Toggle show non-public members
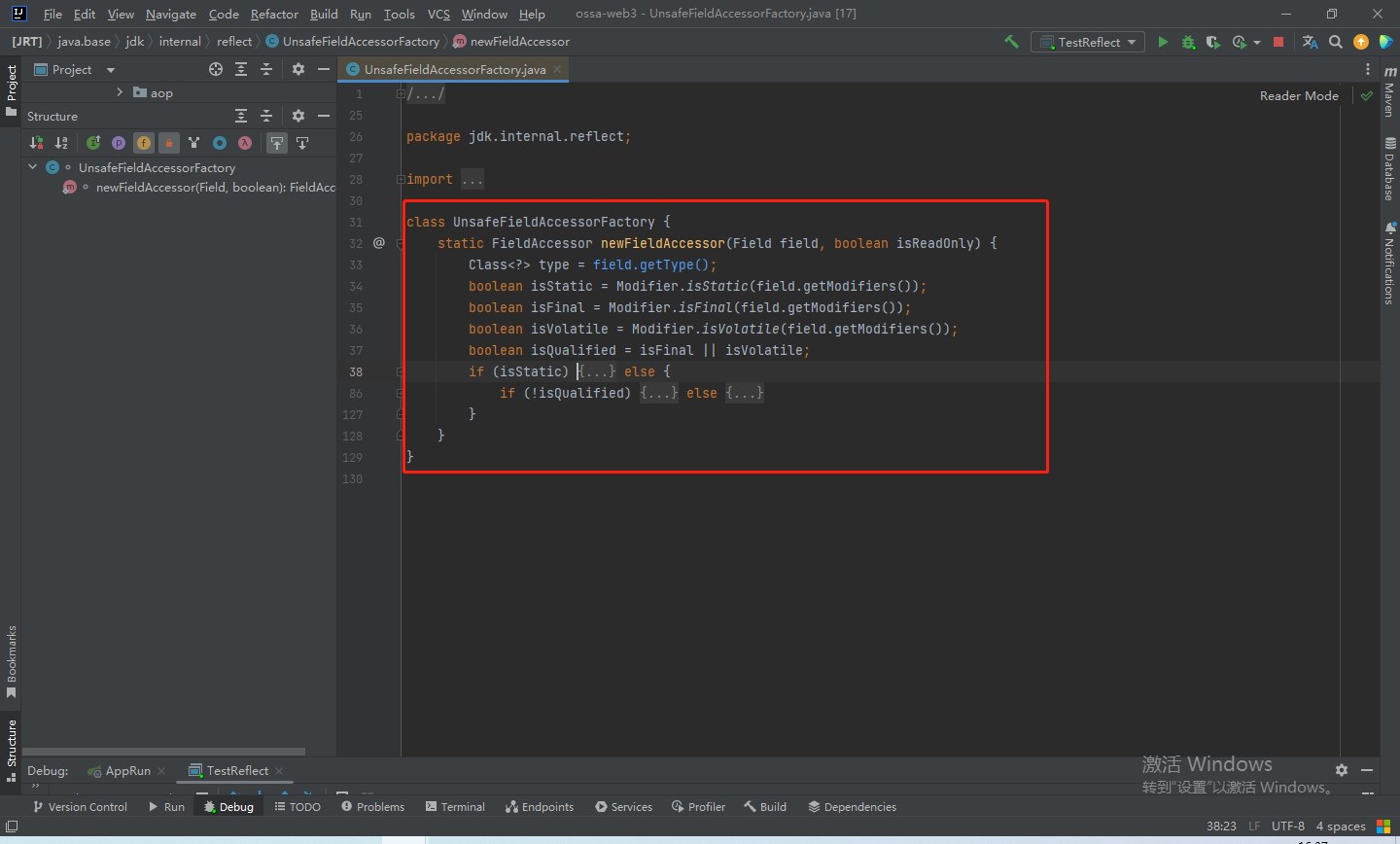 (169, 143)
